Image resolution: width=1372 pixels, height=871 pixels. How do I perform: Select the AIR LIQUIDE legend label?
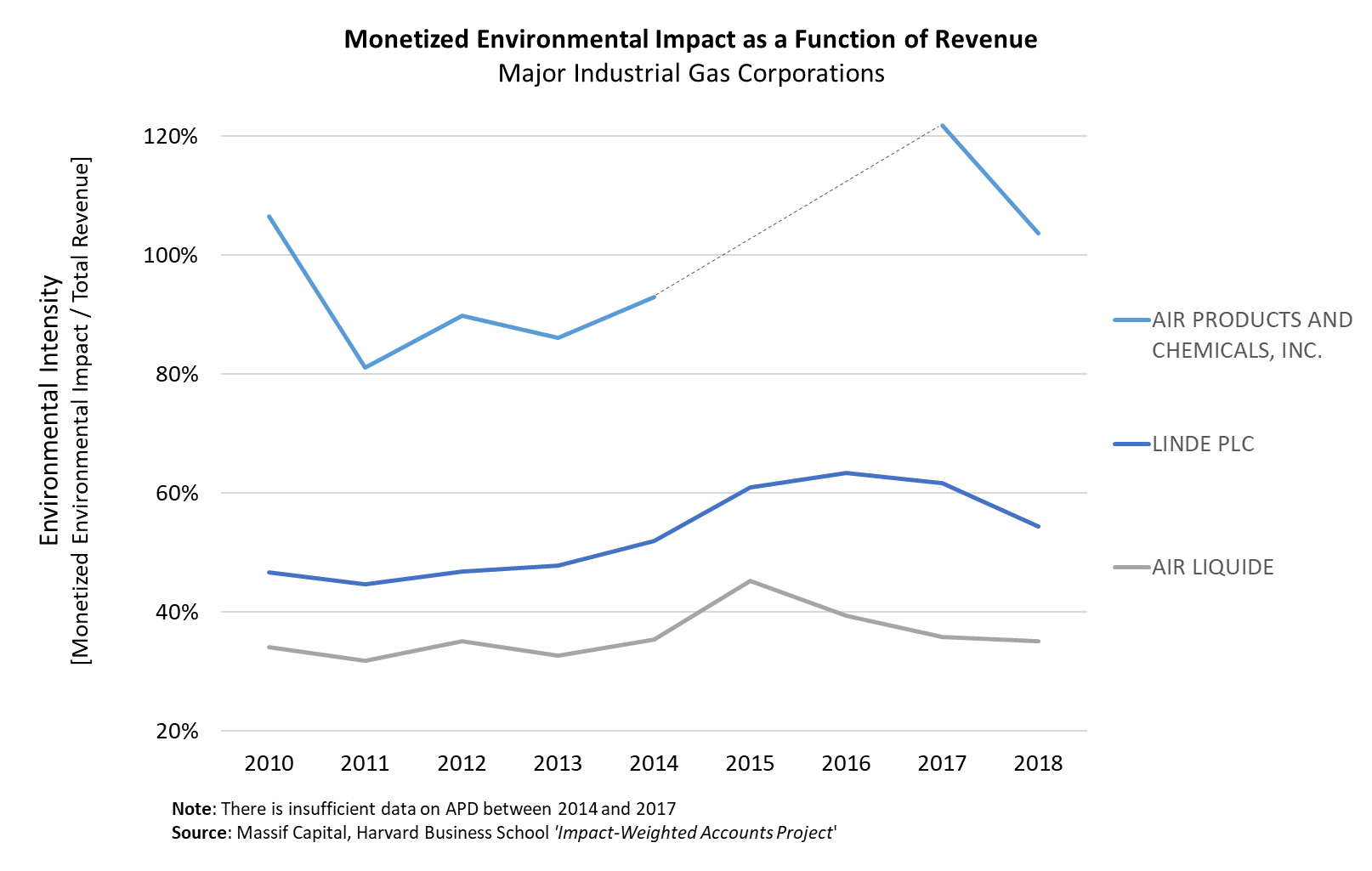[x=1212, y=568]
